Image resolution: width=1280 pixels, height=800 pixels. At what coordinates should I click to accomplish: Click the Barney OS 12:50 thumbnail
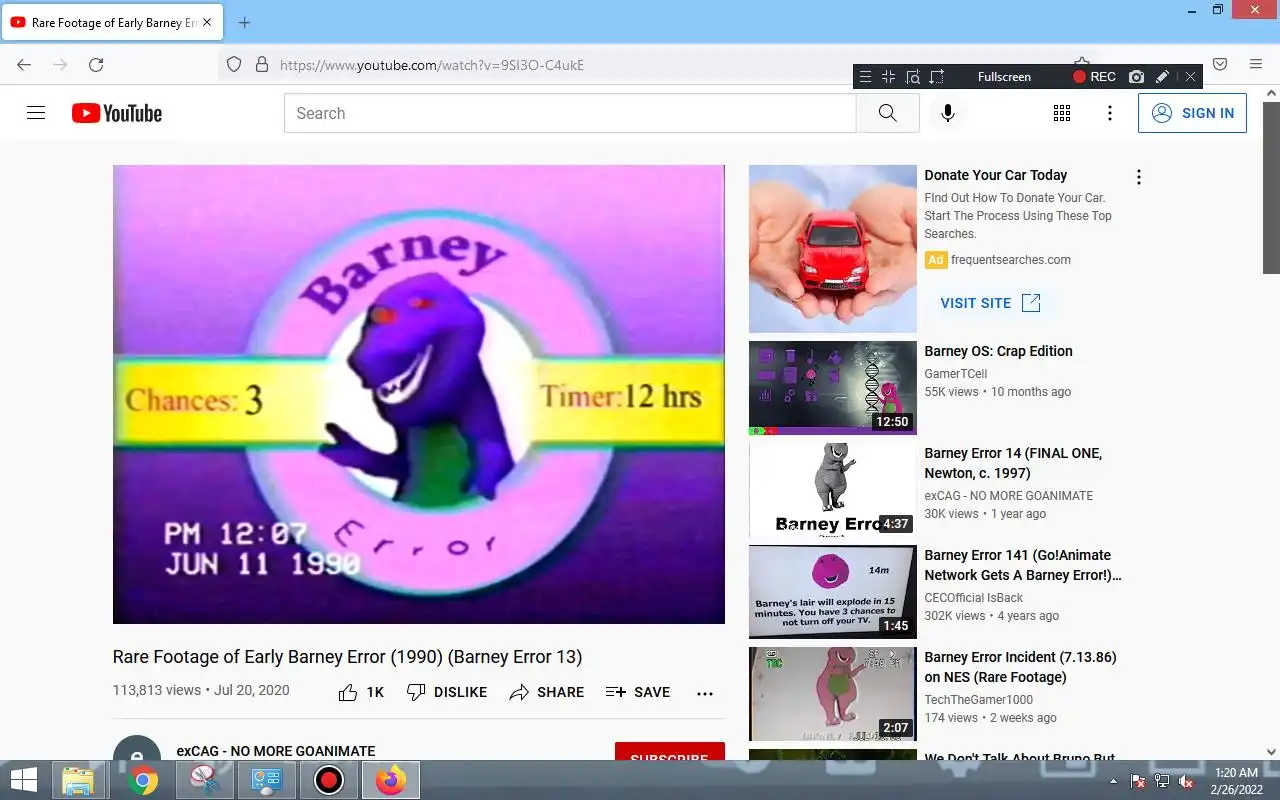point(833,388)
